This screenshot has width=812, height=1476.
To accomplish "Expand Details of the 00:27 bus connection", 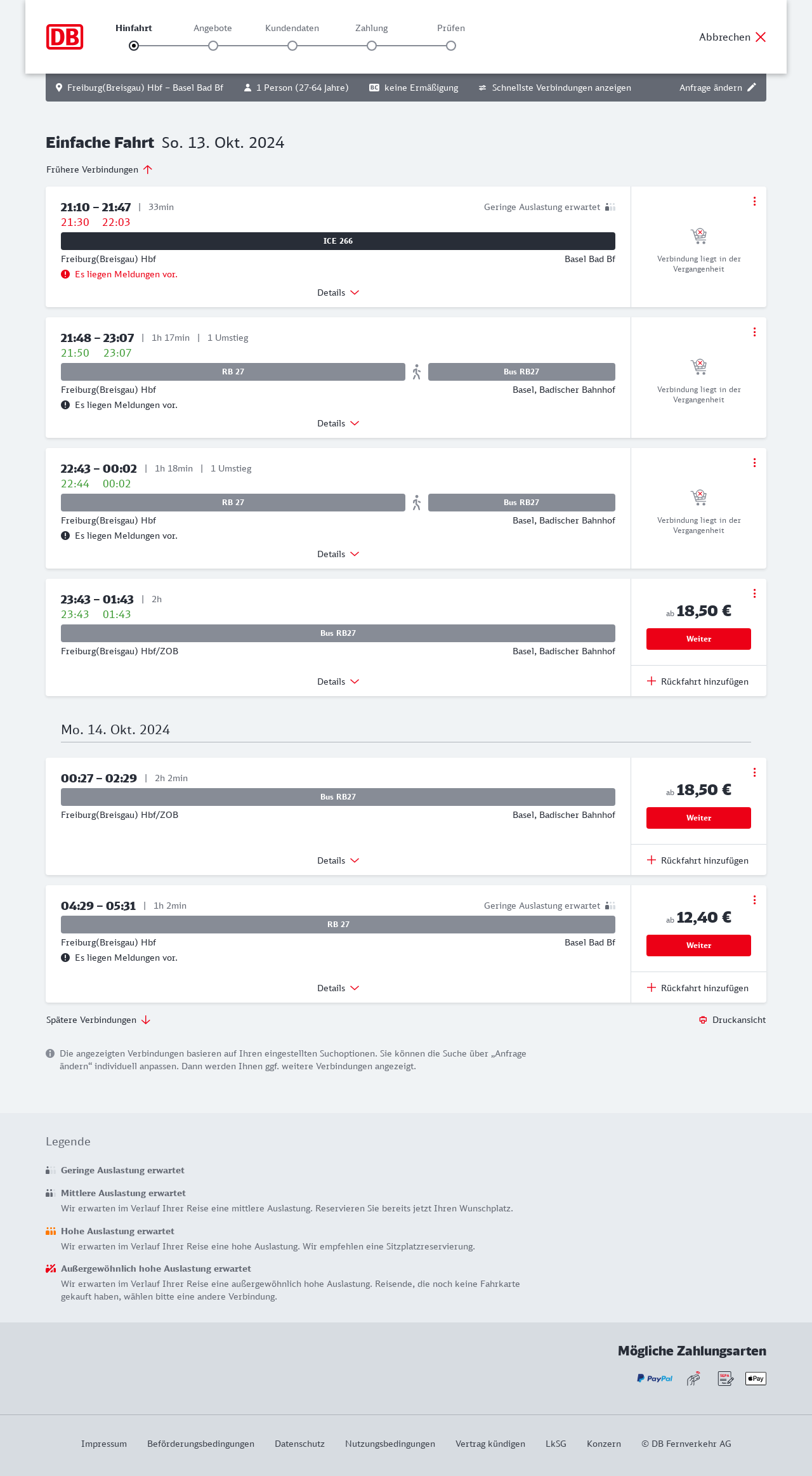I will click(338, 860).
